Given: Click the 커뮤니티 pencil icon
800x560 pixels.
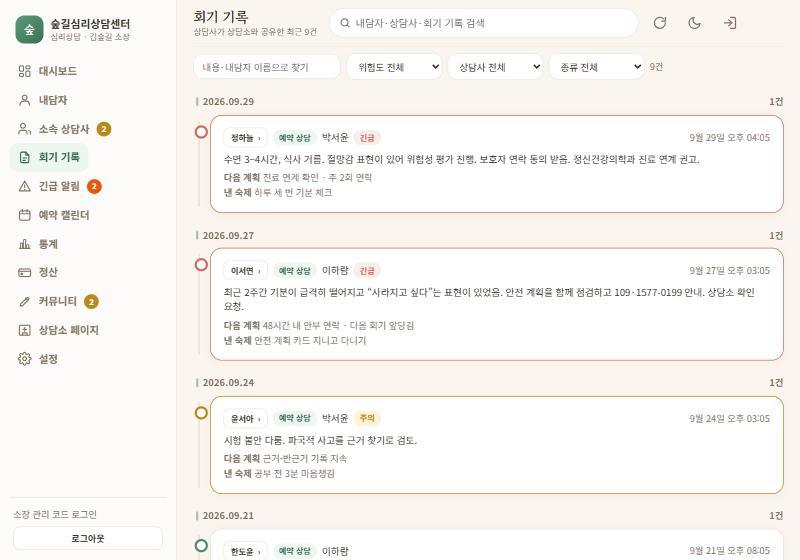Looking at the screenshot, I should (24, 301).
